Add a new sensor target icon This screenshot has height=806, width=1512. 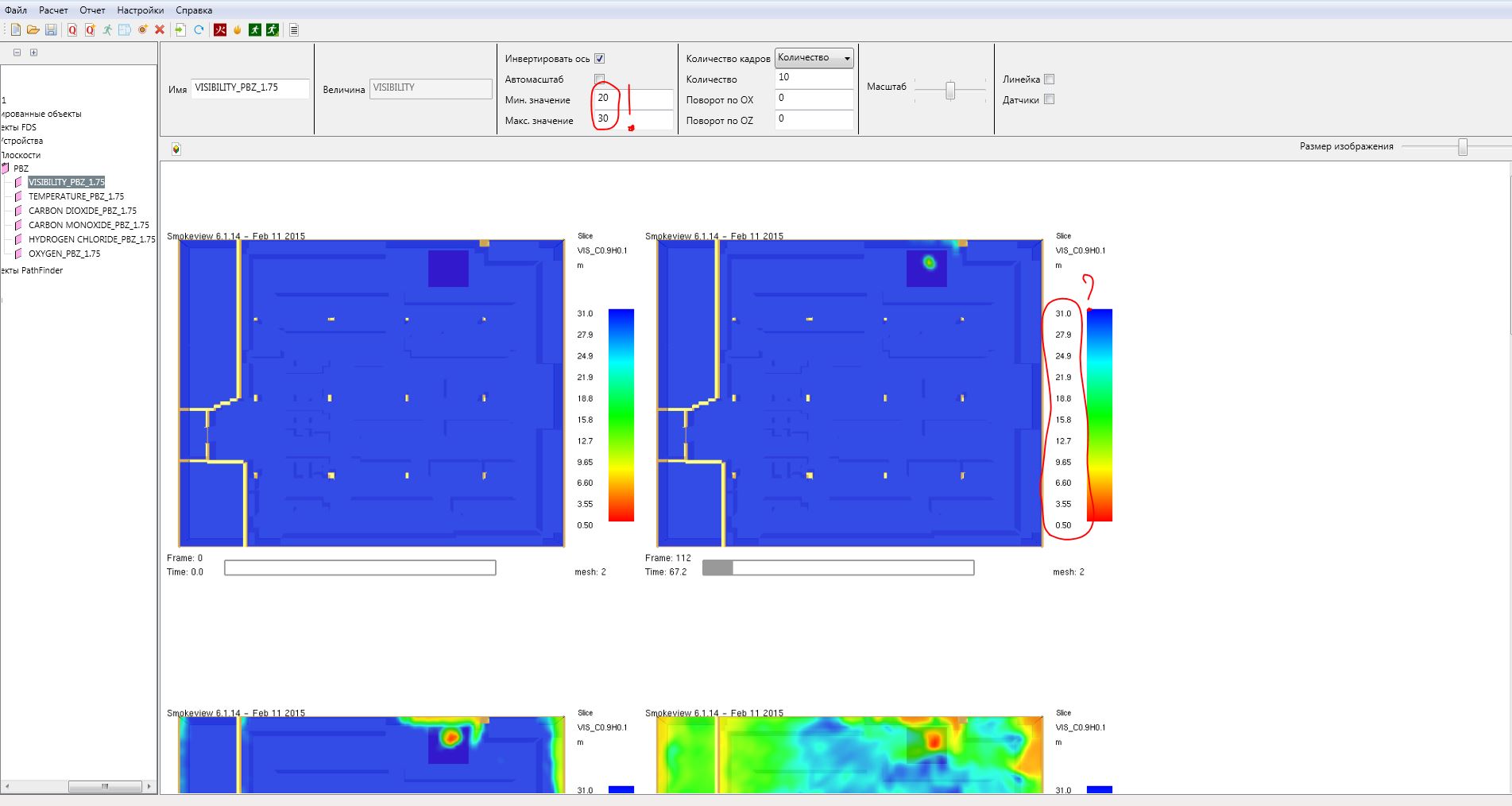coord(142,29)
